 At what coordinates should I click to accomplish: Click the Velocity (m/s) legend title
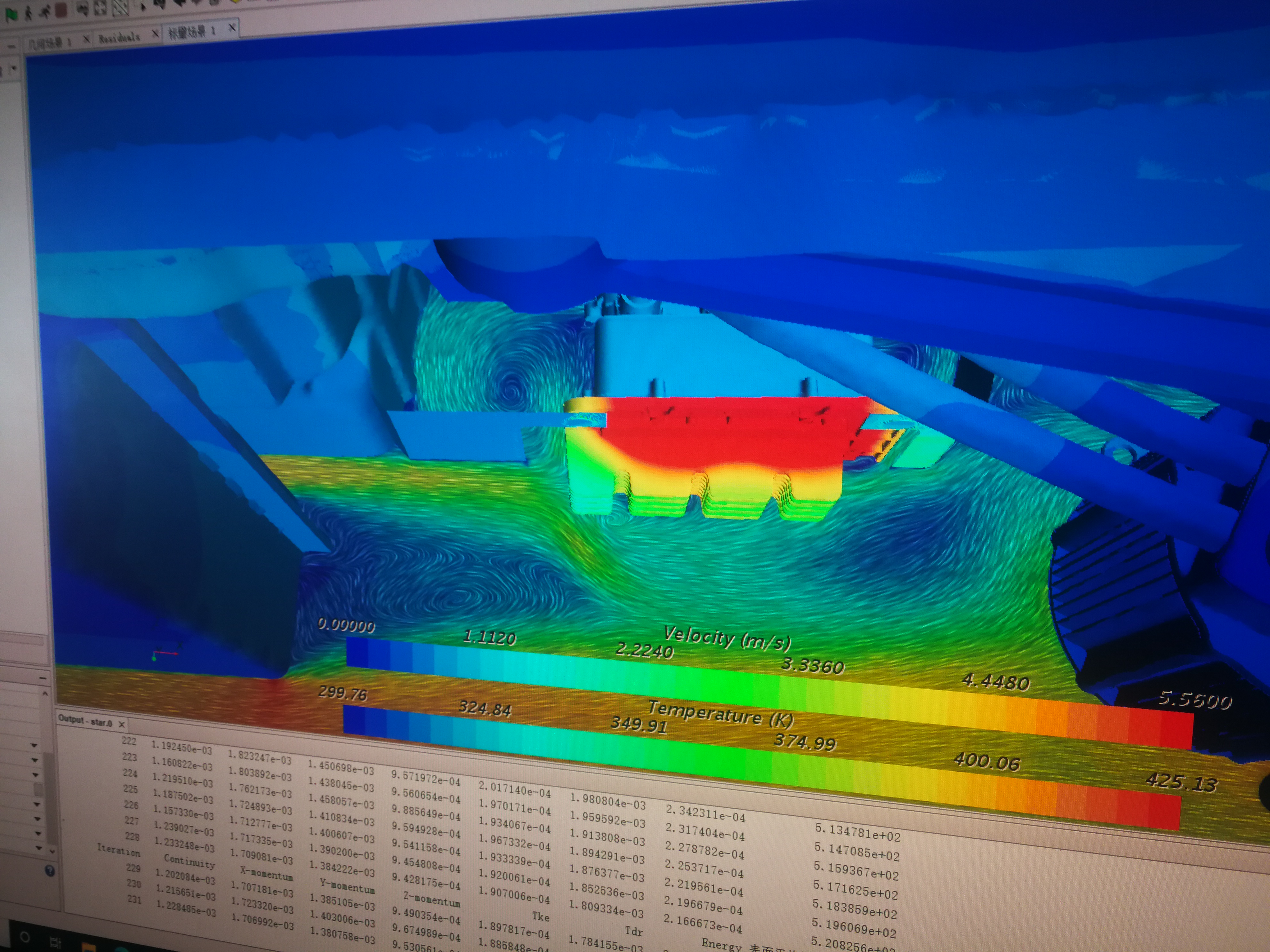point(727,638)
